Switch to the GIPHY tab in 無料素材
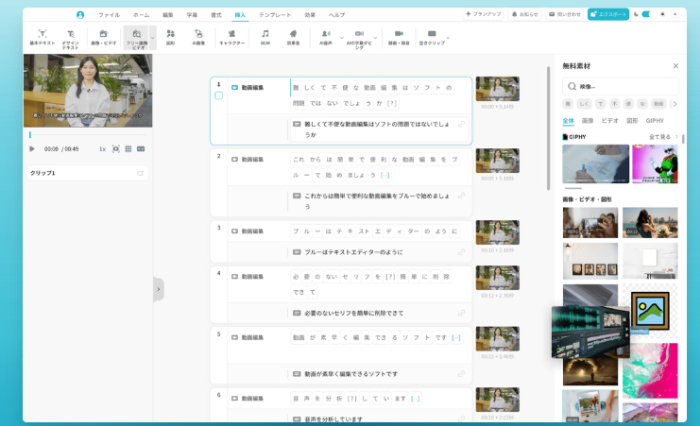Viewport: 700px width, 426px height. coord(655,121)
